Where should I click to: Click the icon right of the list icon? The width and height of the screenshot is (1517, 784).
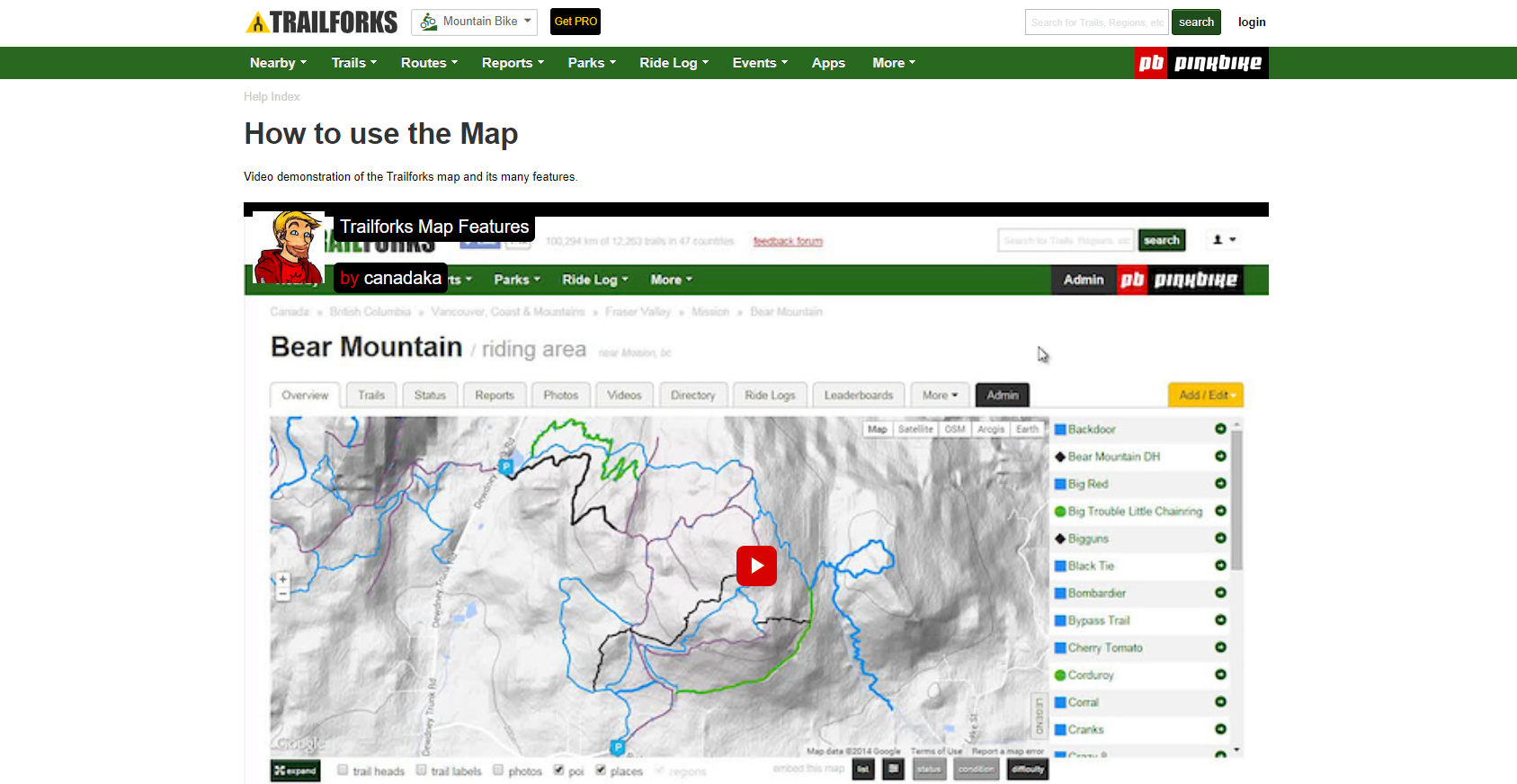[x=893, y=770]
